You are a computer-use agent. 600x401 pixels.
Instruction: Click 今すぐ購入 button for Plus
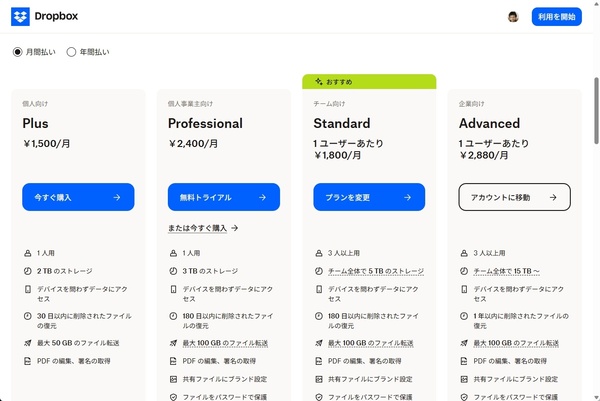tap(78, 197)
